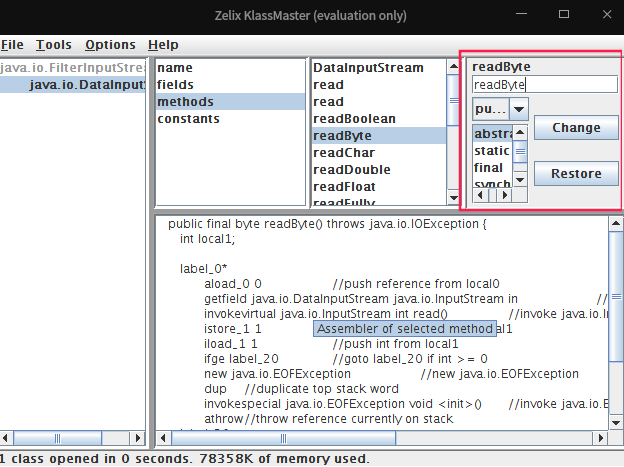Open the Help menu

tap(163, 45)
